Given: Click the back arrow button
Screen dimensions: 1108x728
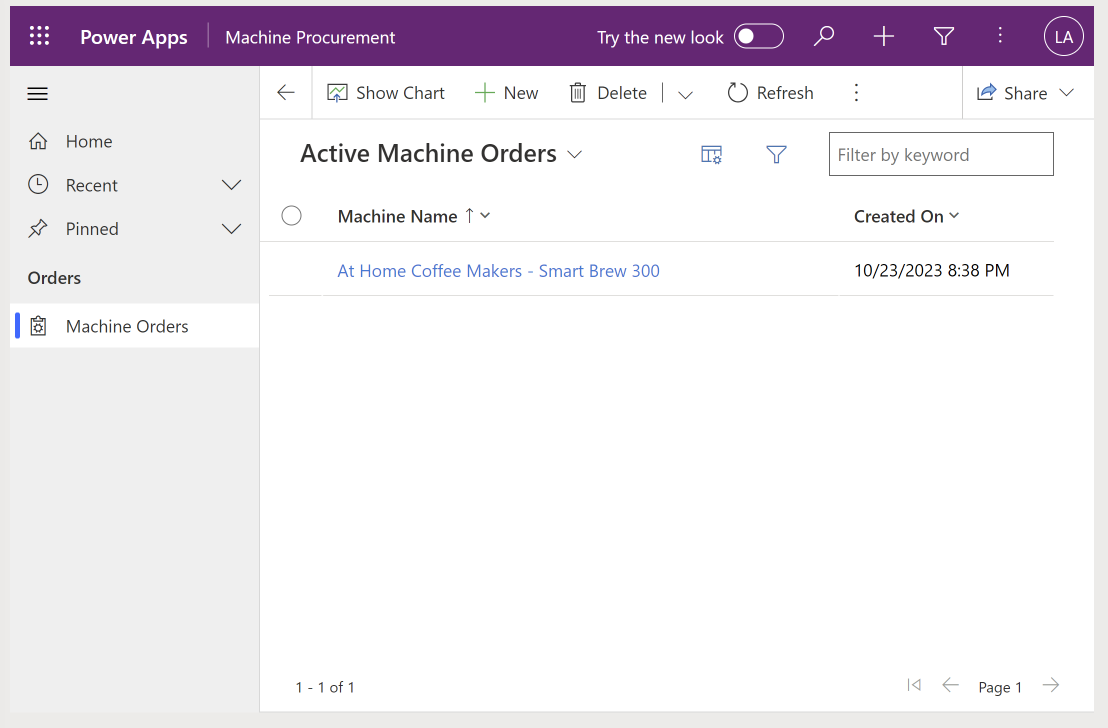Looking at the screenshot, I should coord(285,93).
